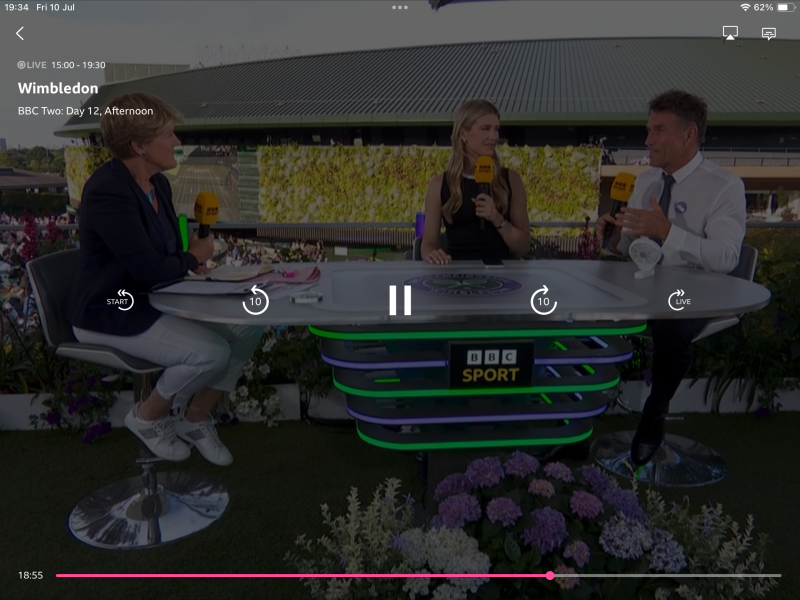Image resolution: width=800 pixels, height=600 pixels.
Task: Restart programme with the START button
Action: tap(120, 300)
